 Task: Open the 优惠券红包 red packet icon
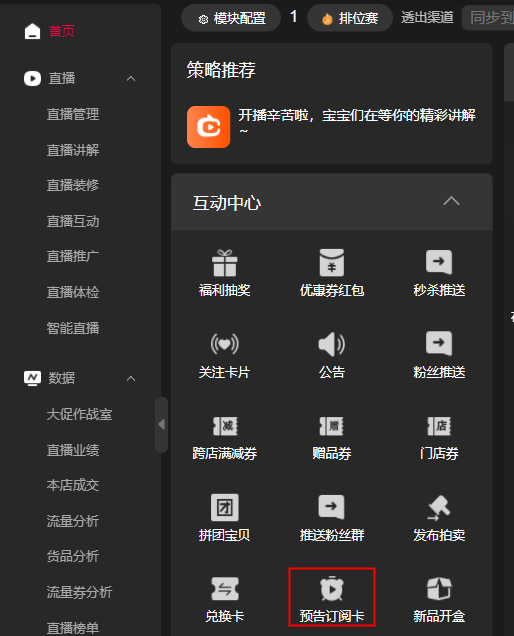coord(331,263)
